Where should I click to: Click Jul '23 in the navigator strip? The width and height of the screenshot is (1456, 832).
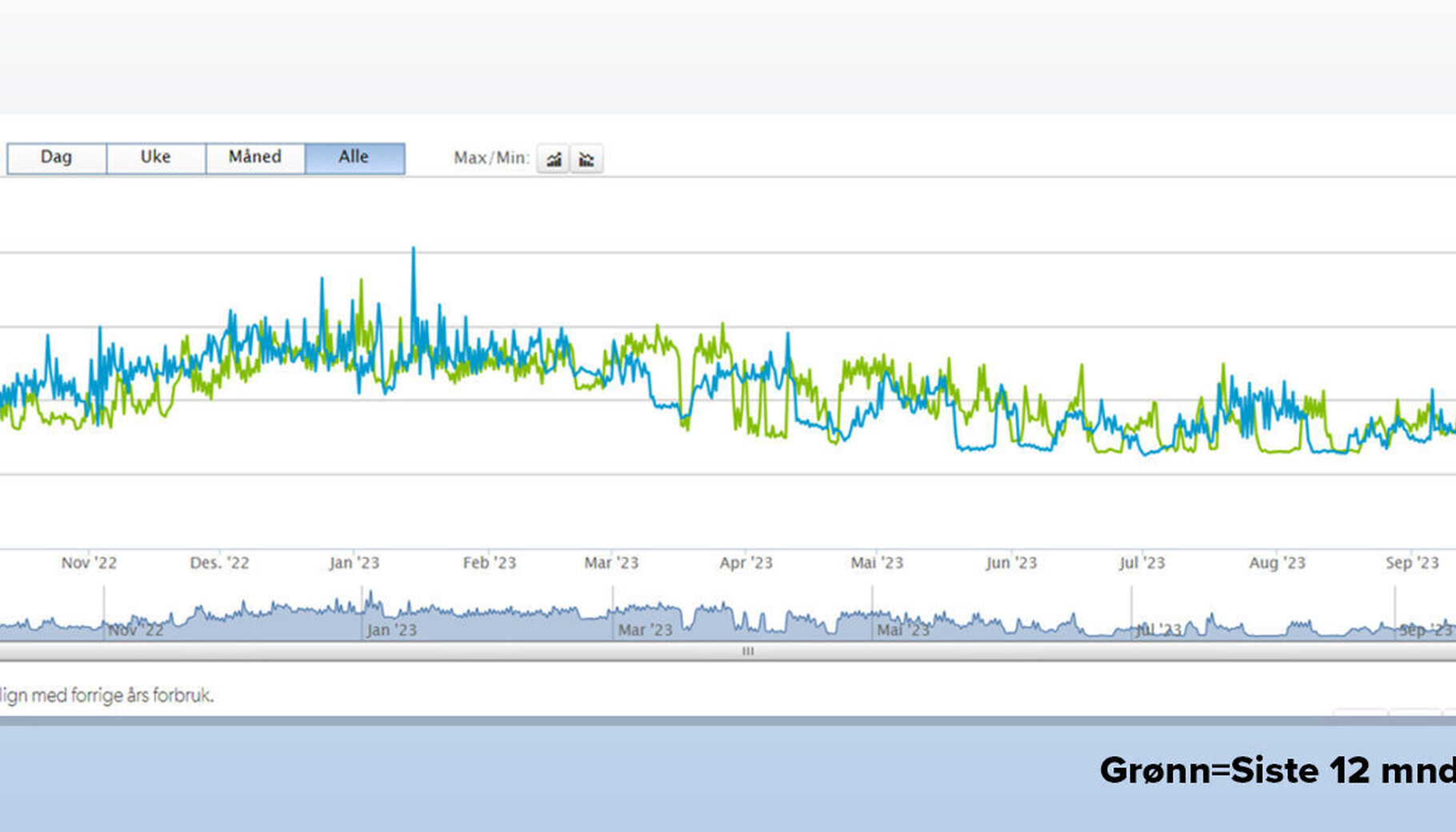click(x=1158, y=630)
